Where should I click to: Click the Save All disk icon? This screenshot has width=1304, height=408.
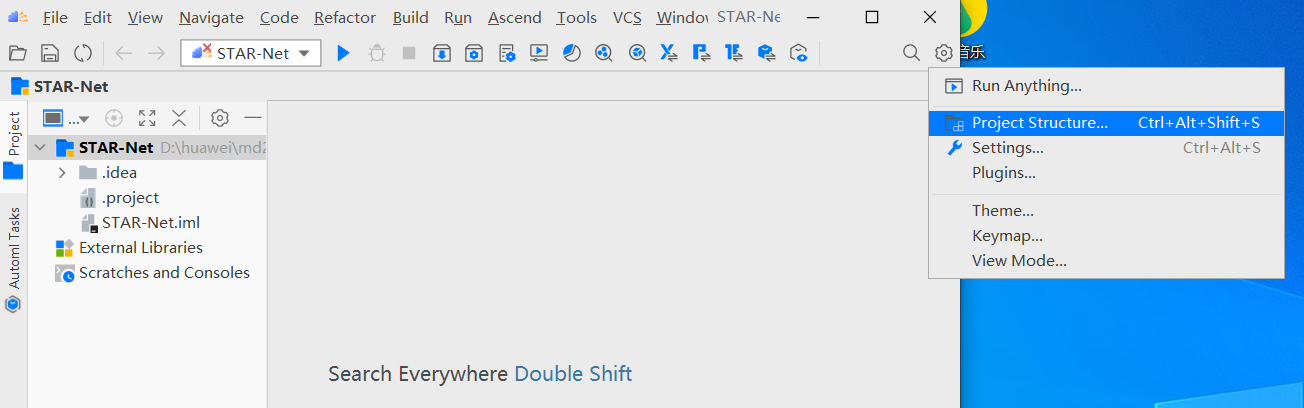coord(49,53)
